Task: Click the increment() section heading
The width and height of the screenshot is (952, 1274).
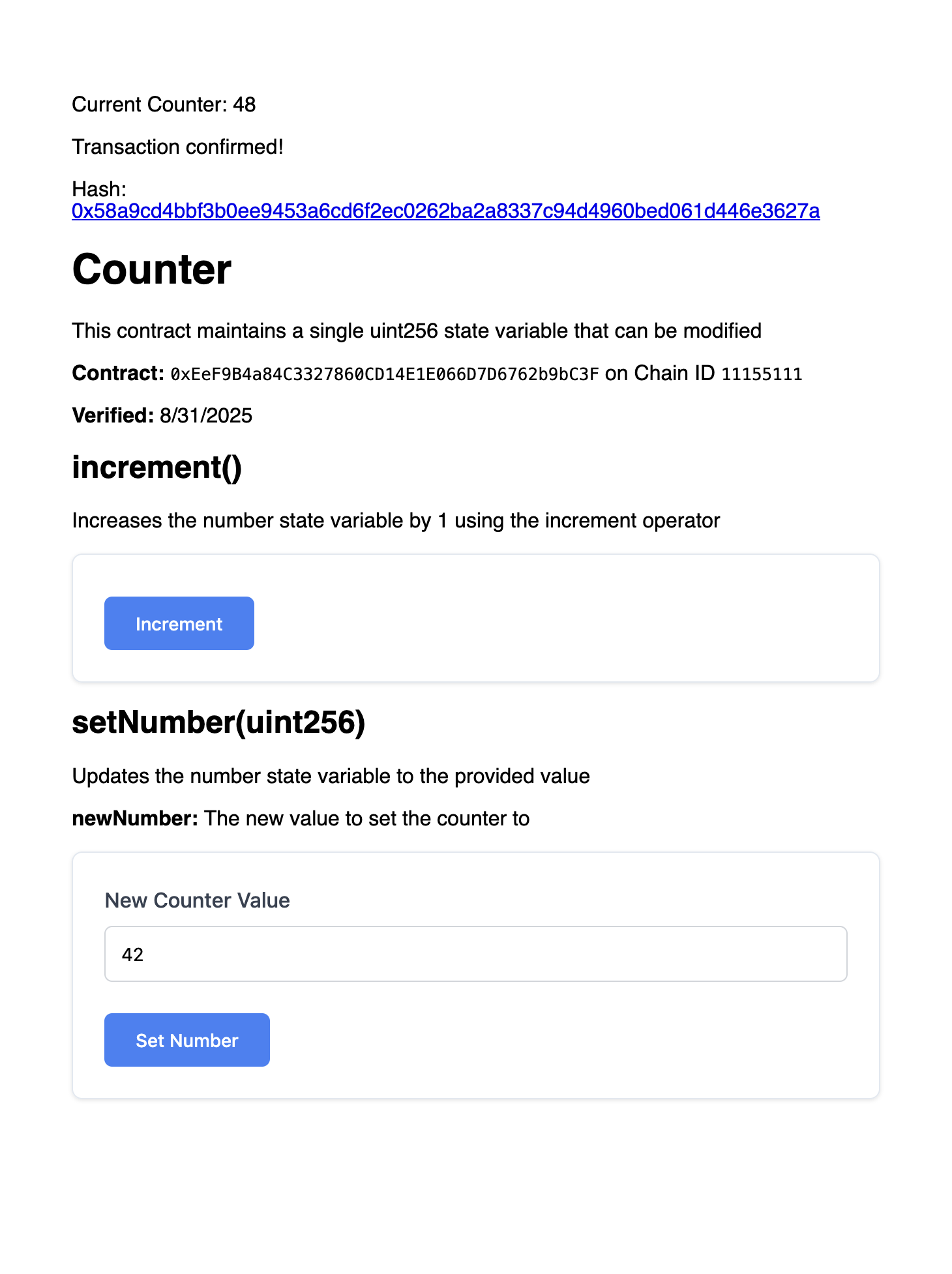Action: tap(156, 467)
